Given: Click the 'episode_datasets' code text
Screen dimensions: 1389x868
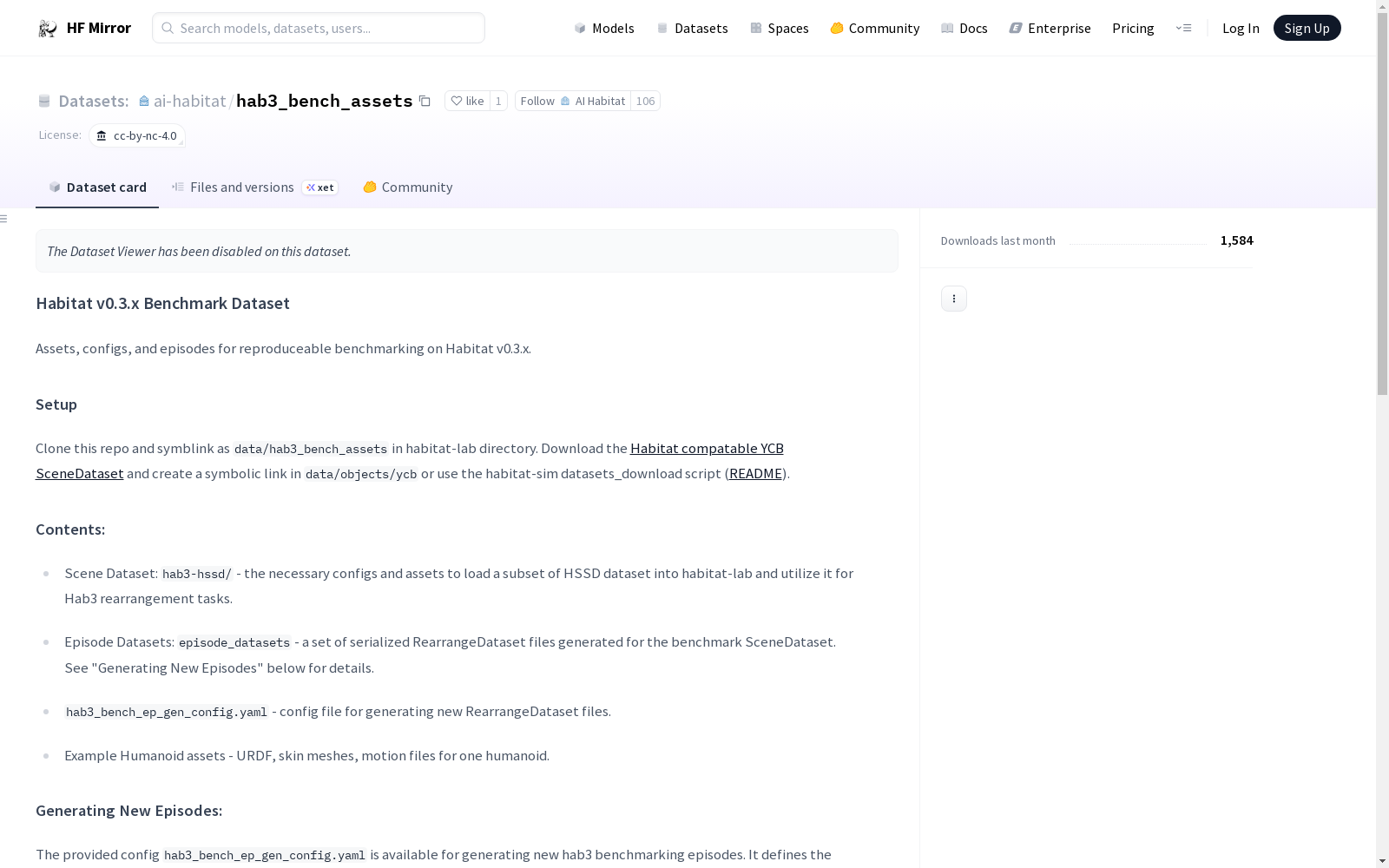Looking at the screenshot, I should [x=234, y=642].
